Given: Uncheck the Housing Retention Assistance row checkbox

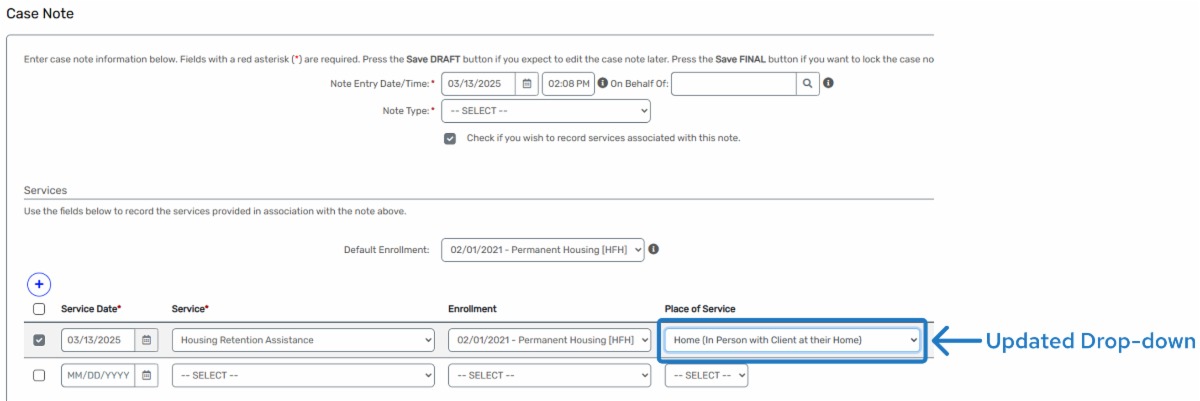Looking at the screenshot, I should [x=39, y=340].
